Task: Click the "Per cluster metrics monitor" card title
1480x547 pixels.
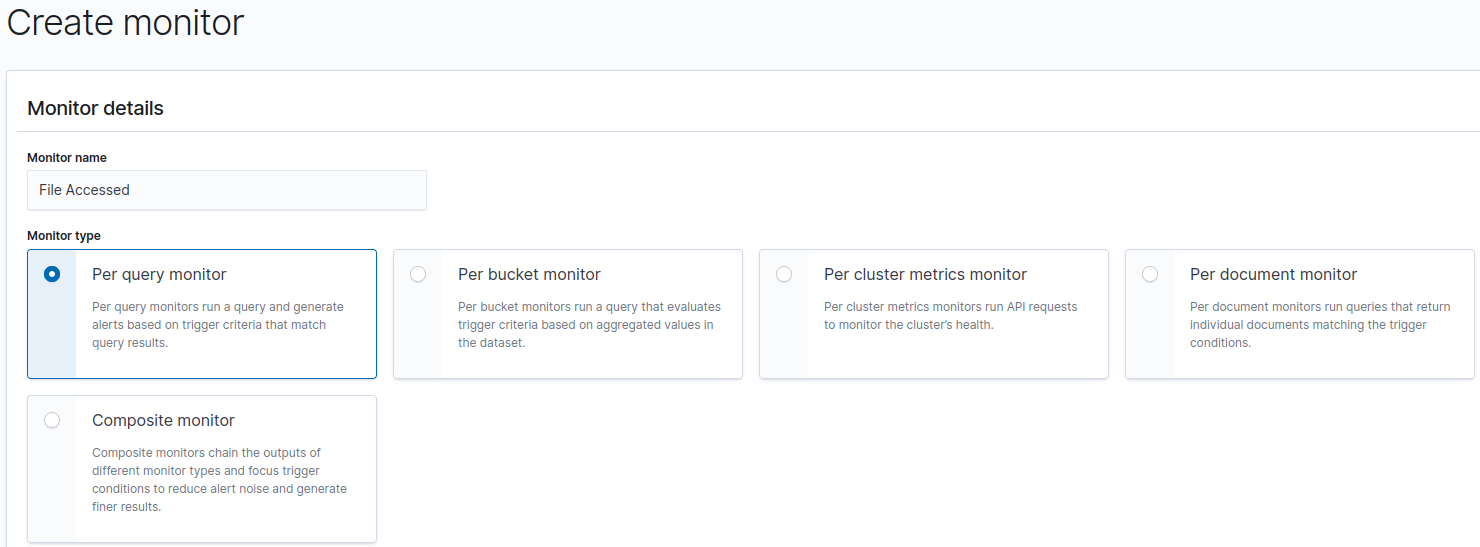Action: [x=925, y=274]
